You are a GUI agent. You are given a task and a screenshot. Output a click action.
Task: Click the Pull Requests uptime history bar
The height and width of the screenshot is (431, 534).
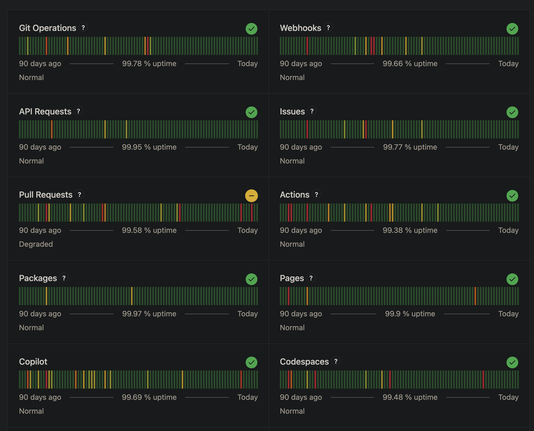pyautogui.click(x=138, y=213)
